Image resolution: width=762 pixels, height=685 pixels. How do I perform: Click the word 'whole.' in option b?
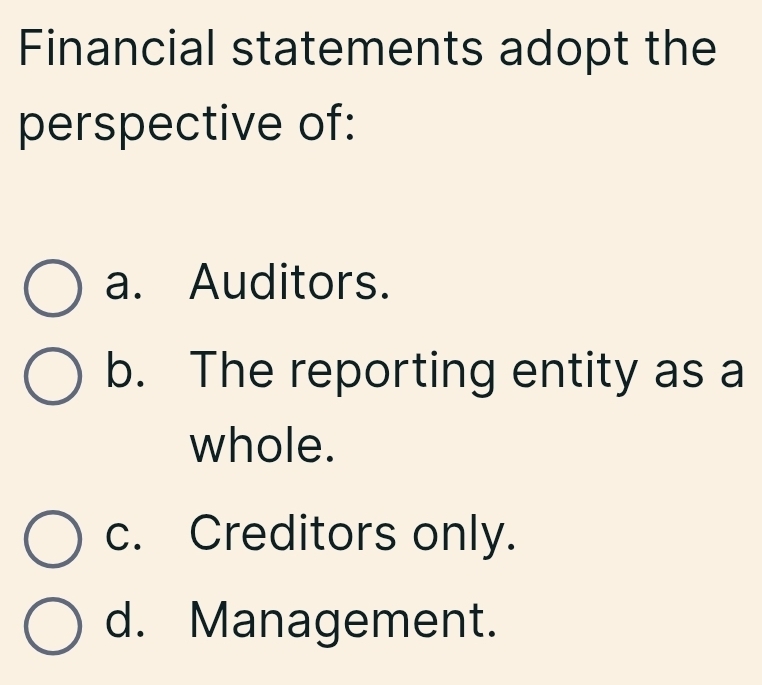point(262,445)
